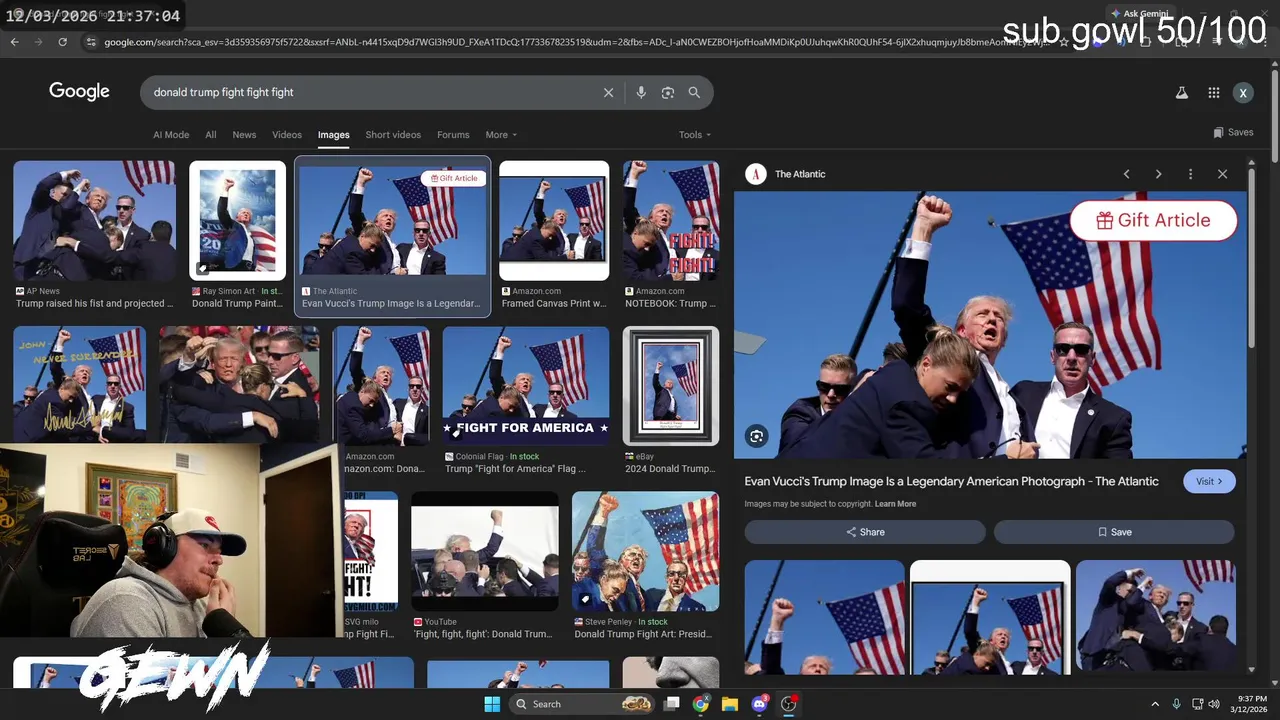
Task: Expand the Tools dropdown
Action: (695, 135)
